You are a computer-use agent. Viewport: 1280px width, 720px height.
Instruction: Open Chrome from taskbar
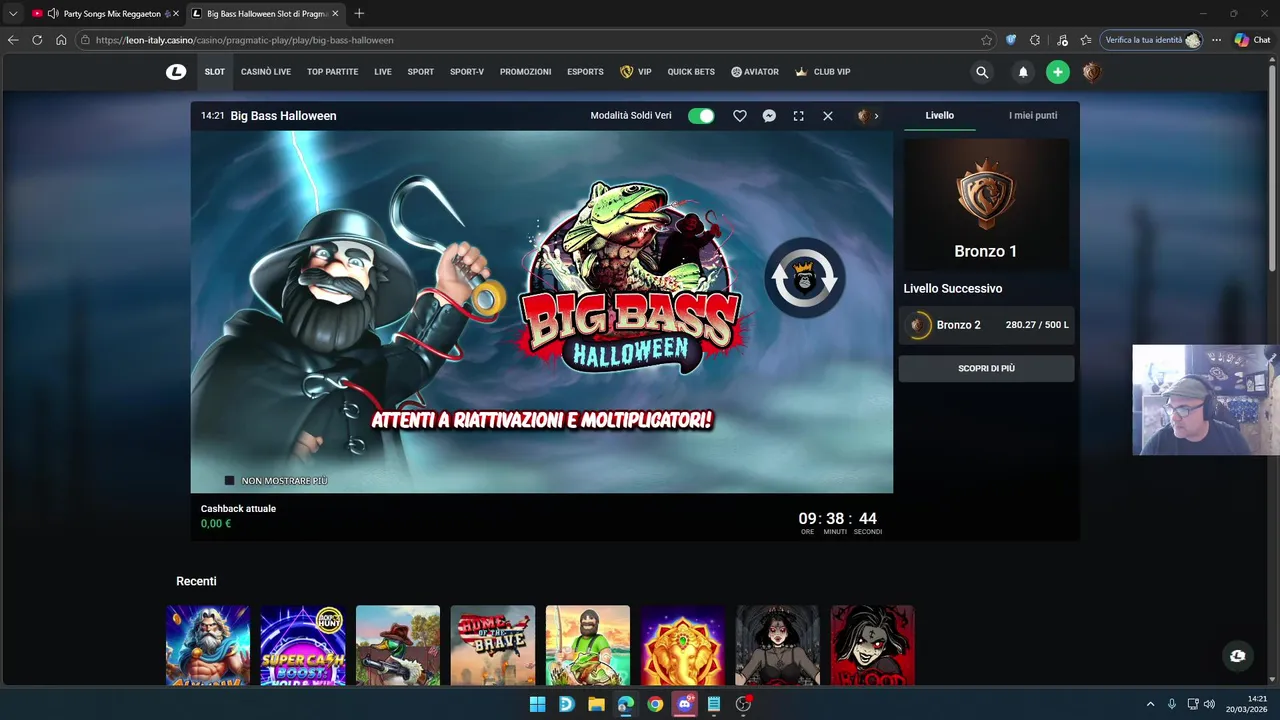coord(655,704)
